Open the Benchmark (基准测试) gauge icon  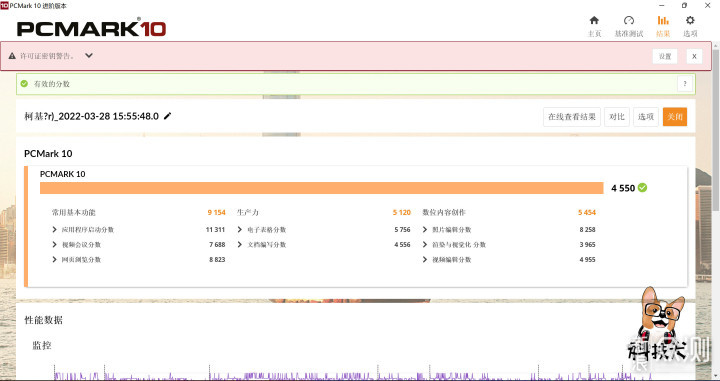click(x=629, y=20)
